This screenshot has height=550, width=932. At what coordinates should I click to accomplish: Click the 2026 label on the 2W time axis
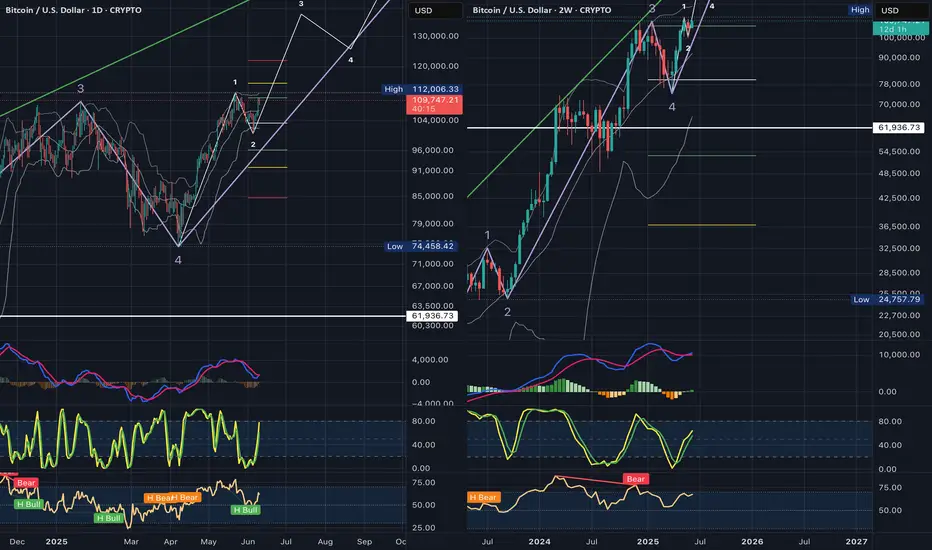[x=752, y=542]
